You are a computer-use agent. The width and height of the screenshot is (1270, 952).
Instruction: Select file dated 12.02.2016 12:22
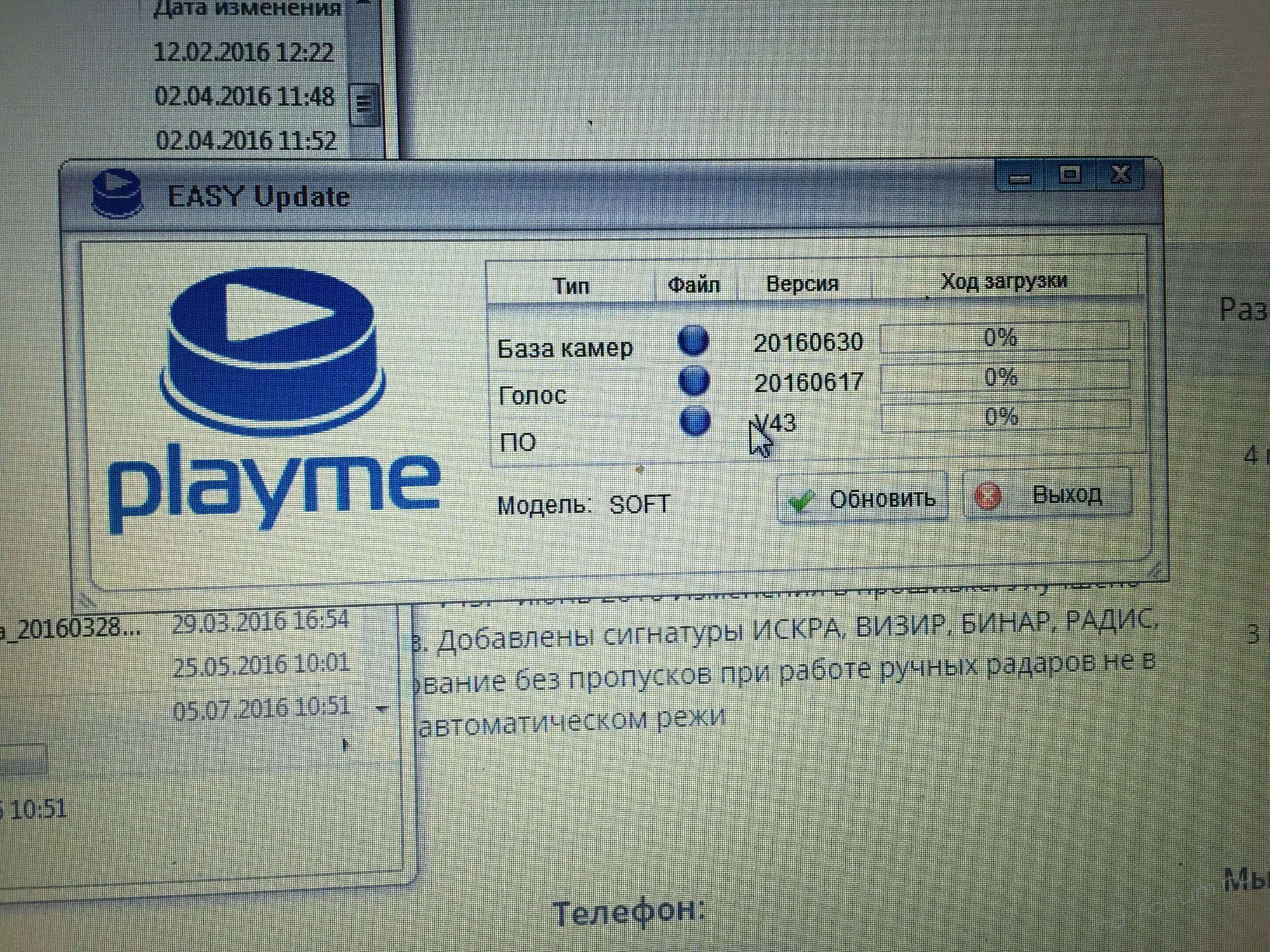click(244, 52)
